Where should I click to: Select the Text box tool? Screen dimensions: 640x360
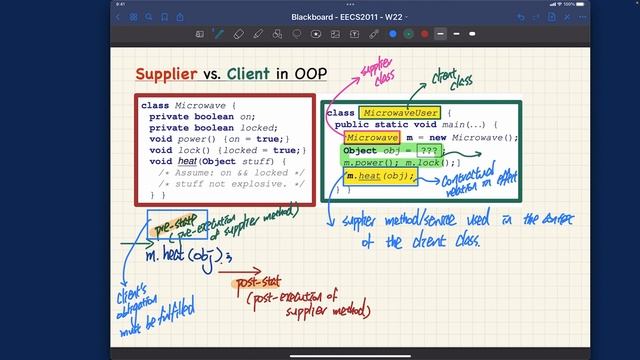point(354,34)
